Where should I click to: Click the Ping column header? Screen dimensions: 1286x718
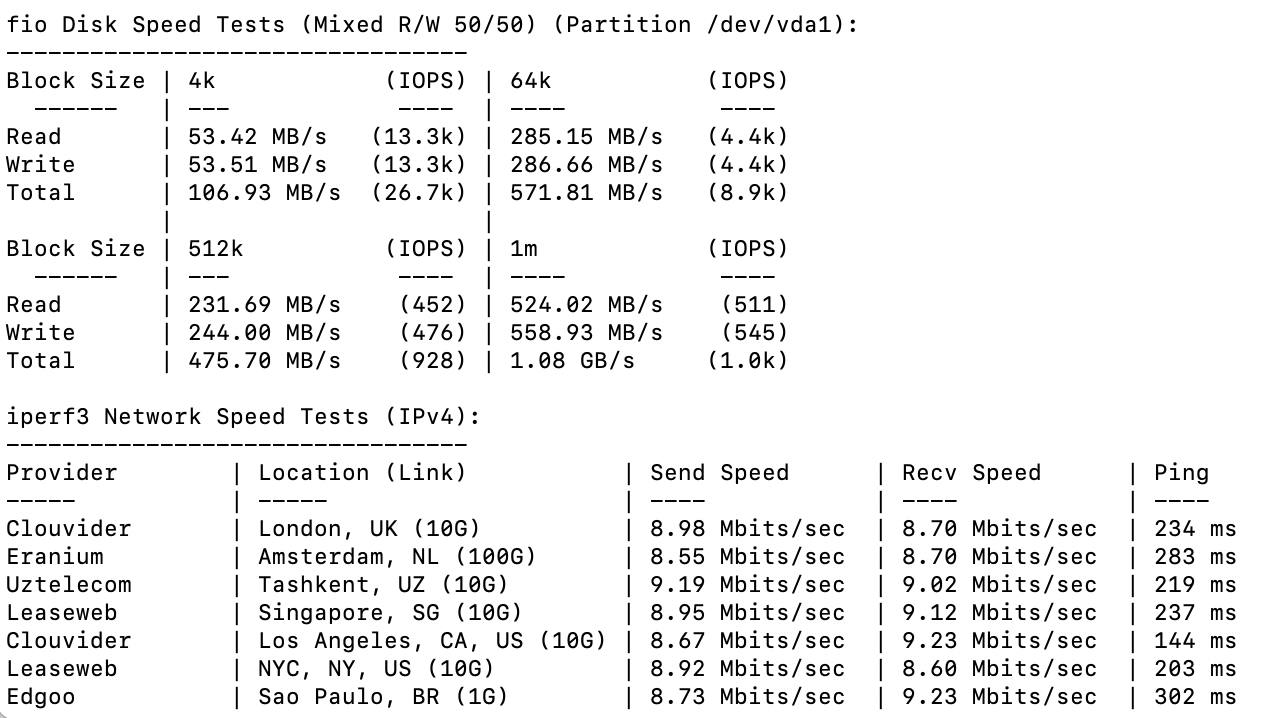pyautogui.click(x=1181, y=473)
